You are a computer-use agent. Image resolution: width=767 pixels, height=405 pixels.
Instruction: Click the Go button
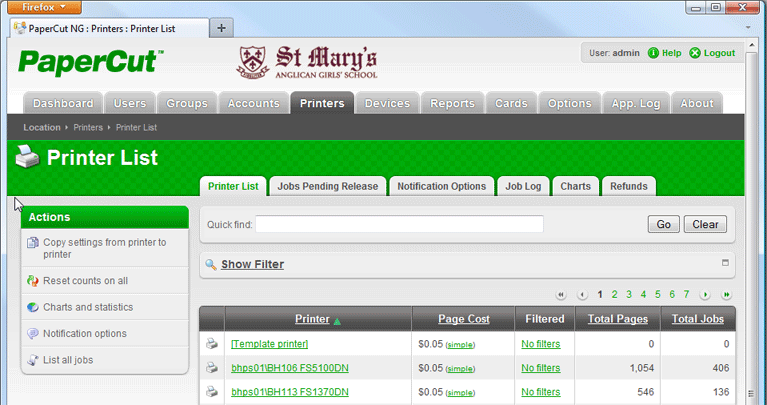click(x=664, y=225)
